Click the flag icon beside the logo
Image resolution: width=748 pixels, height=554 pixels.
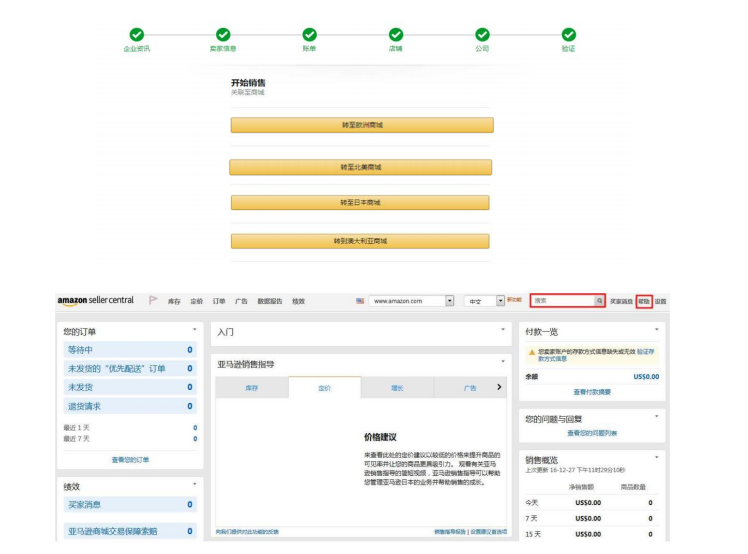(x=153, y=300)
